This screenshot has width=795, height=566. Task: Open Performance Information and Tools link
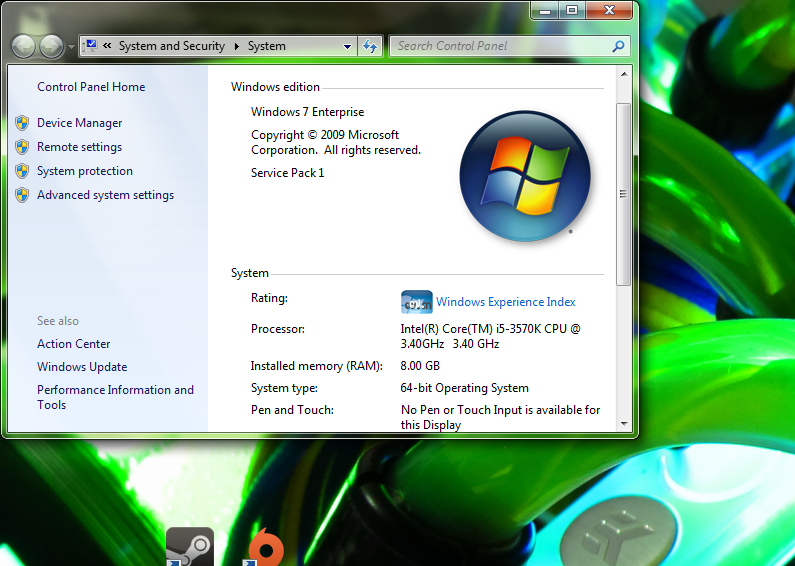pyautogui.click(x=115, y=397)
